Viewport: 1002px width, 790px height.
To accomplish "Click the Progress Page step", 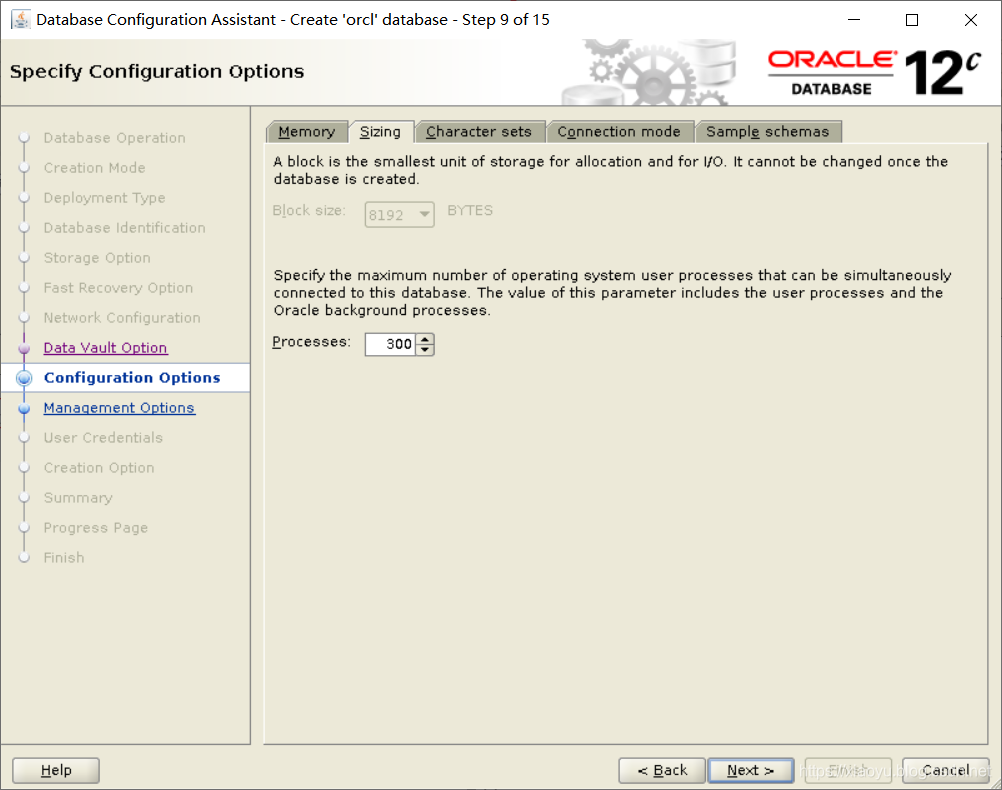I will point(96,528).
